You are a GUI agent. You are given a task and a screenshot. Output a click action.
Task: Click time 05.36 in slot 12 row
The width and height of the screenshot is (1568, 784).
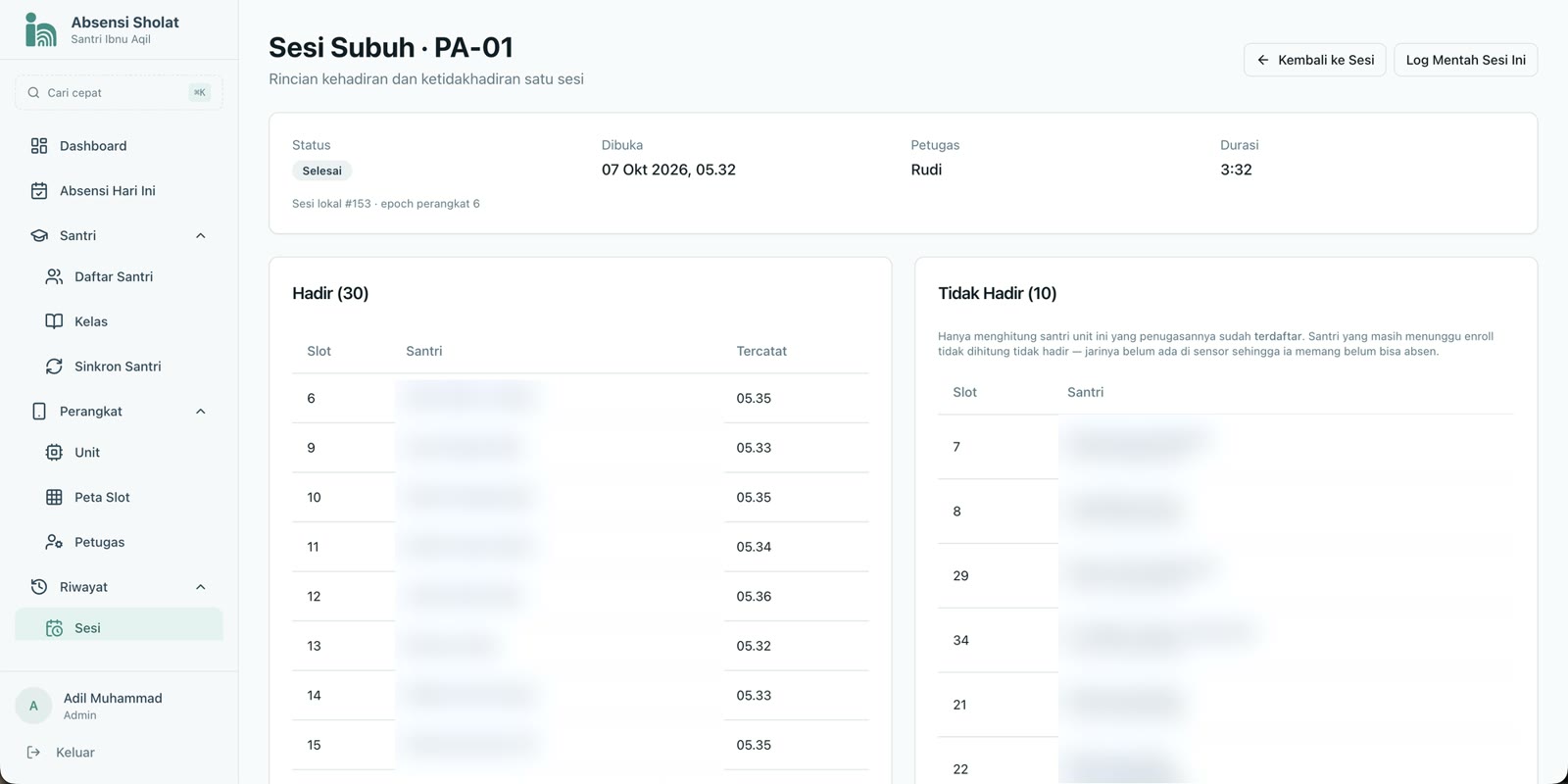[754, 597]
